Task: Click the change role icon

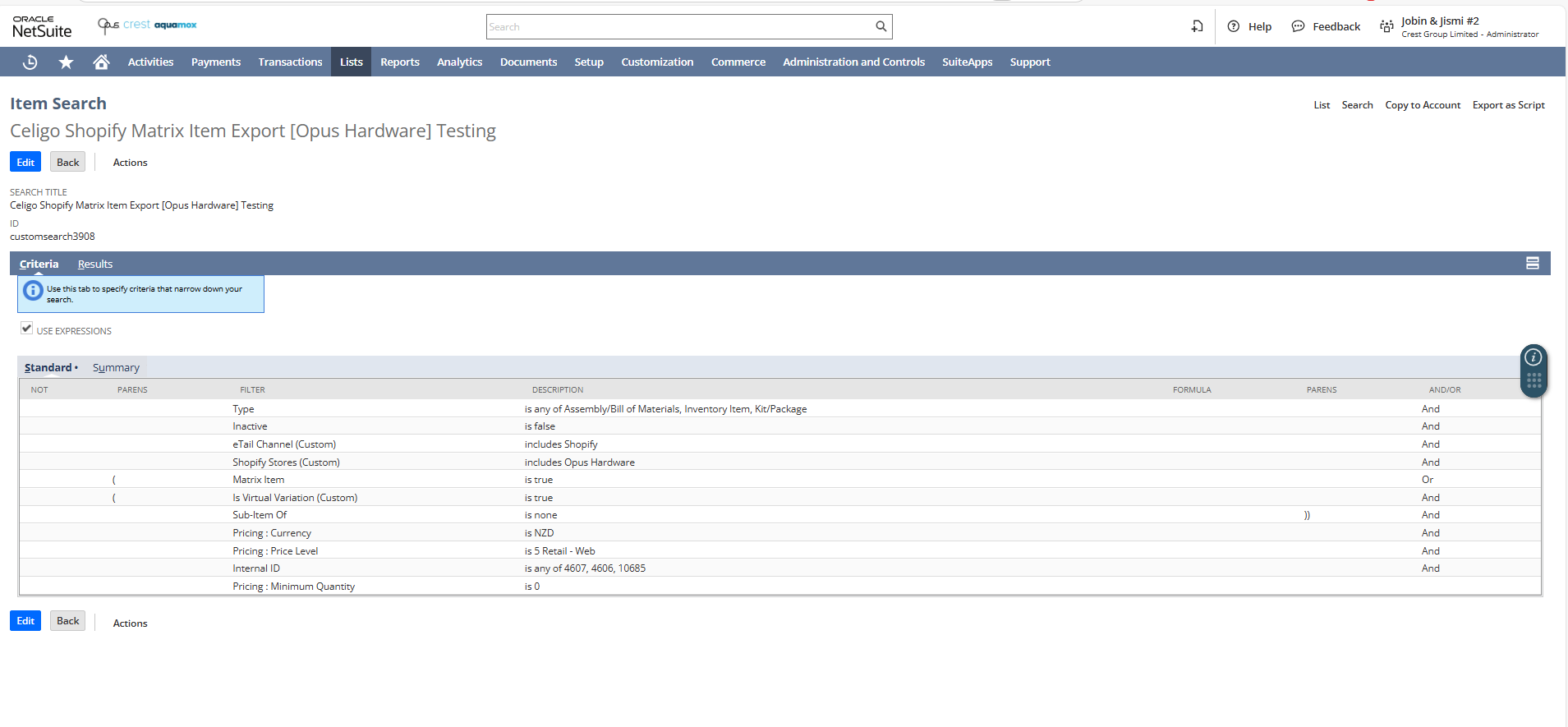Action: coord(1386,26)
